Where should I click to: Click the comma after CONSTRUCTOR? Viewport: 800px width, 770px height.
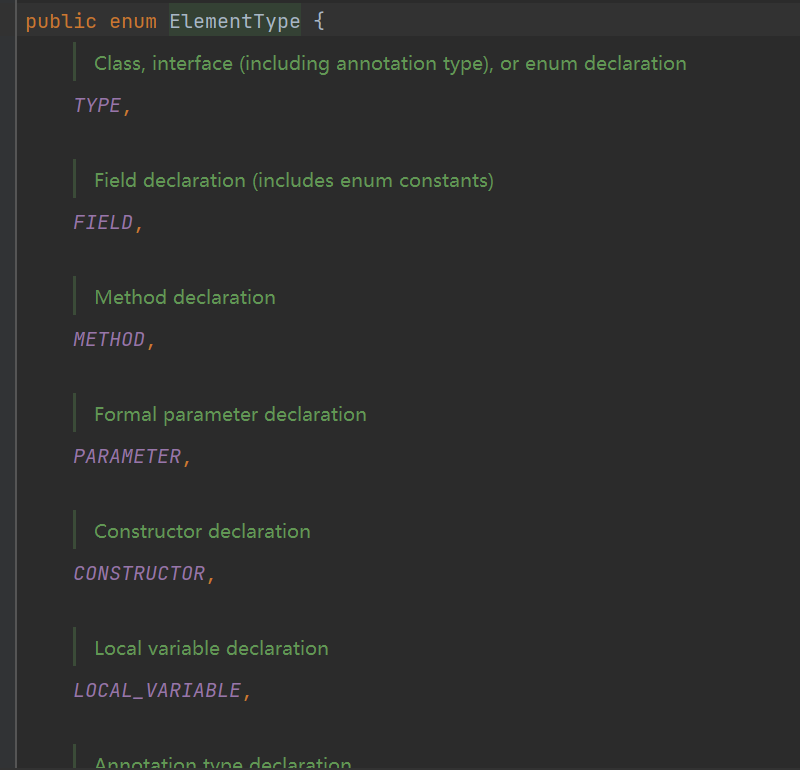click(x=211, y=575)
